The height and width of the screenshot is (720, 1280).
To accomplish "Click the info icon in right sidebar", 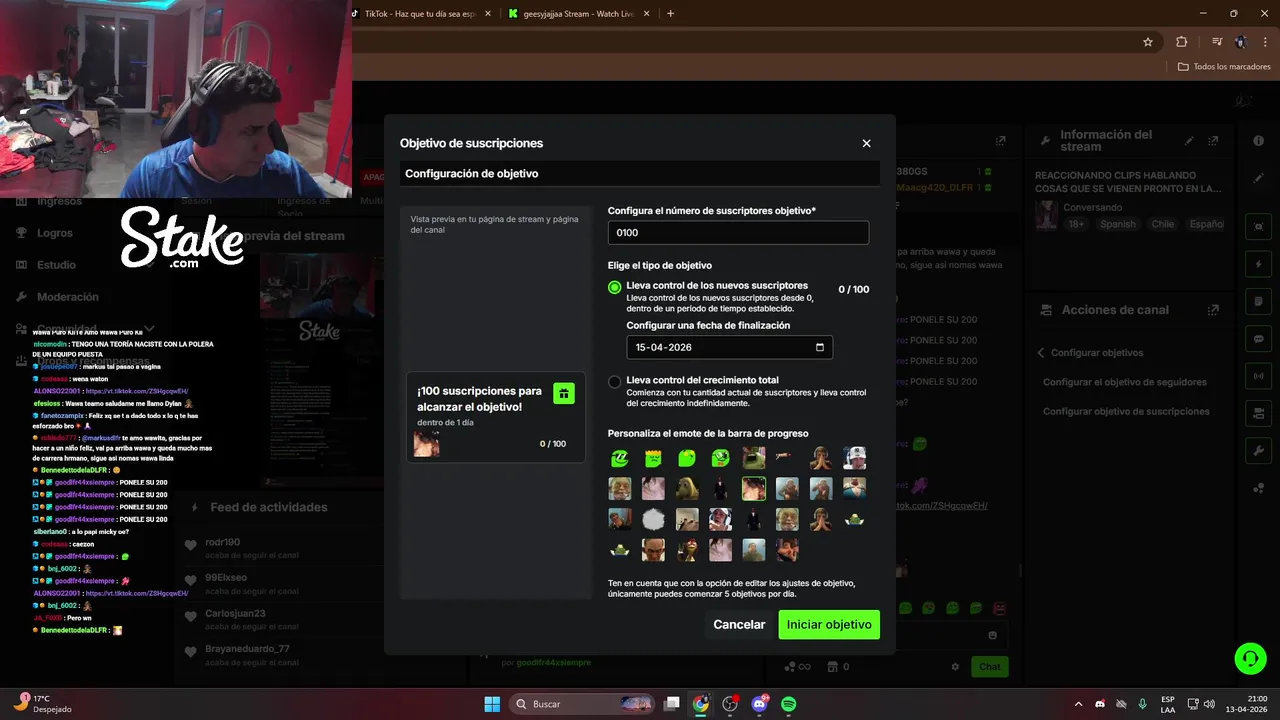I will (x=1259, y=141).
